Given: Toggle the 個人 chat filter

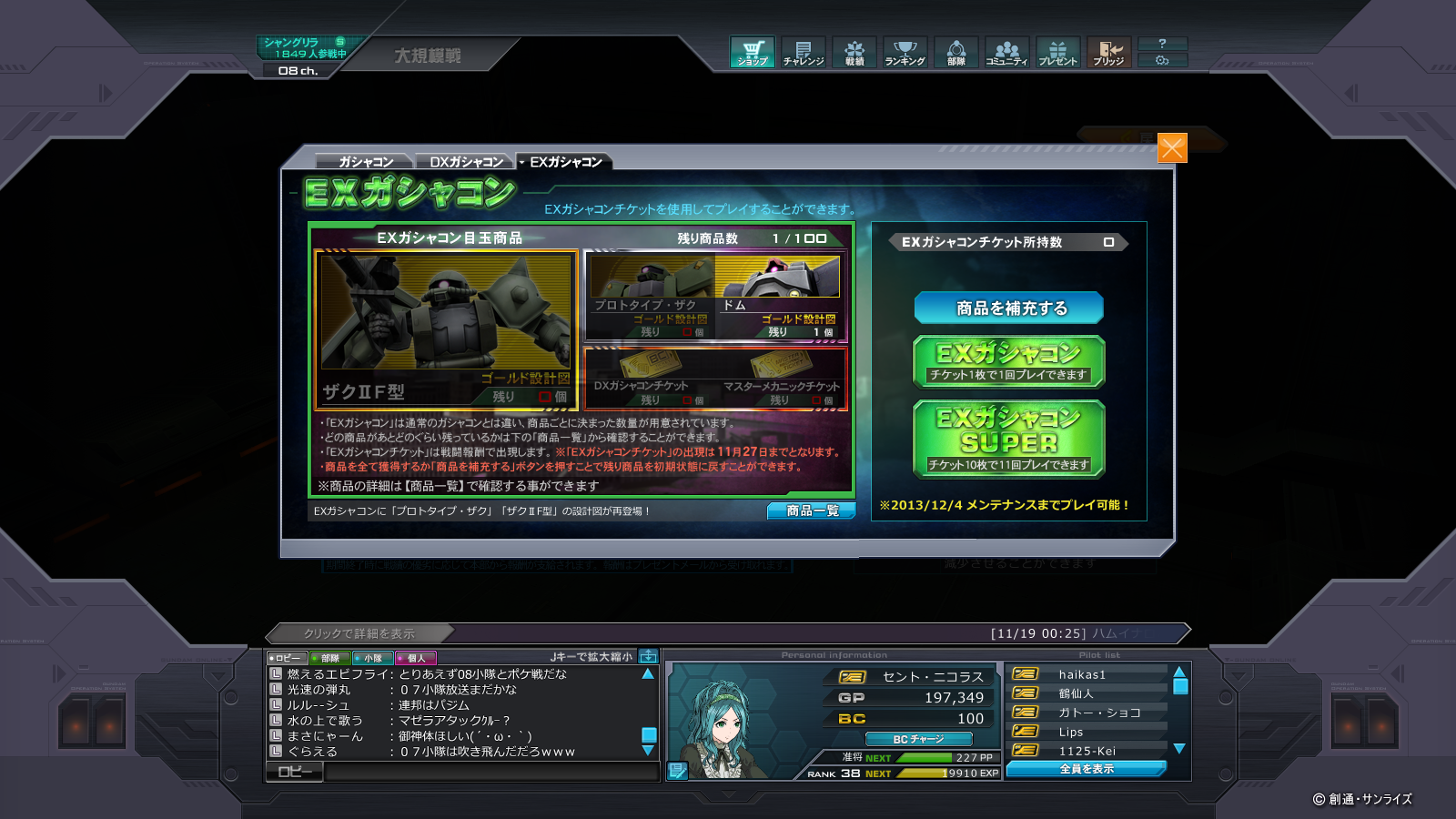Looking at the screenshot, I should (x=416, y=658).
